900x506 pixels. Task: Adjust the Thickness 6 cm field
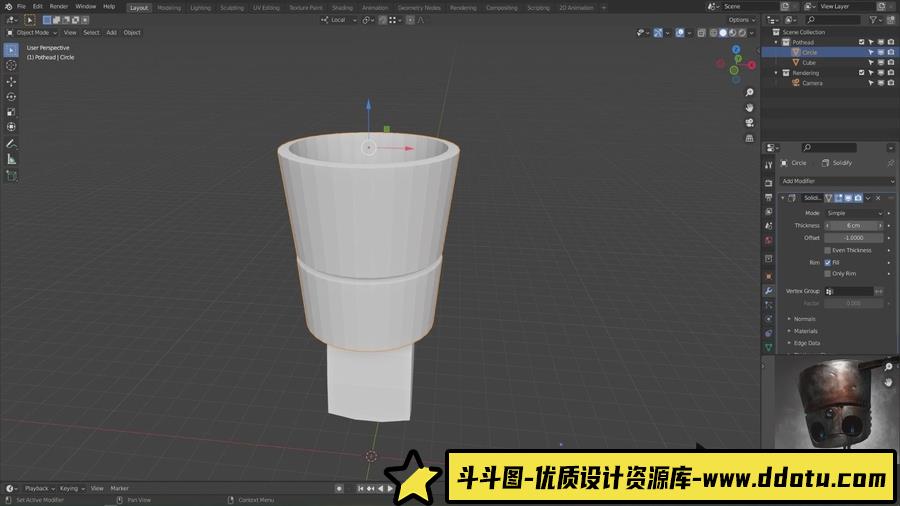point(854,226)
